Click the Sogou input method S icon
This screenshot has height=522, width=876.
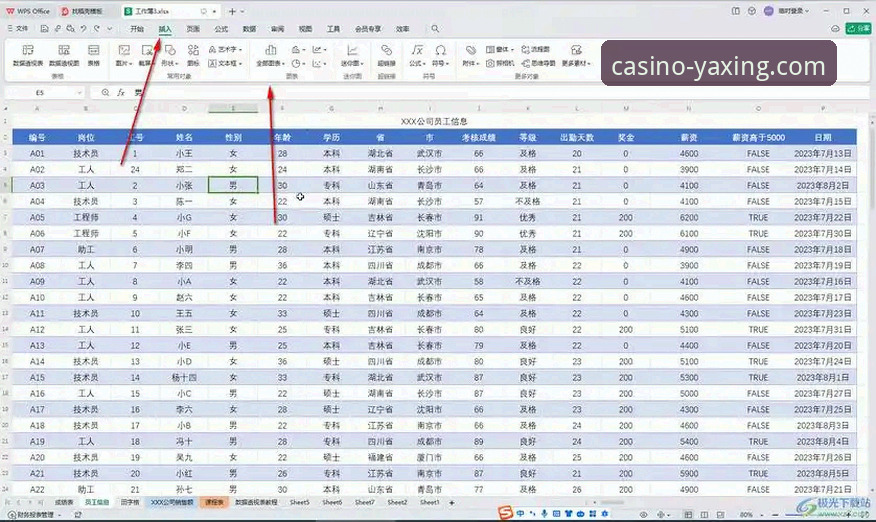click(x=505, y=512)
